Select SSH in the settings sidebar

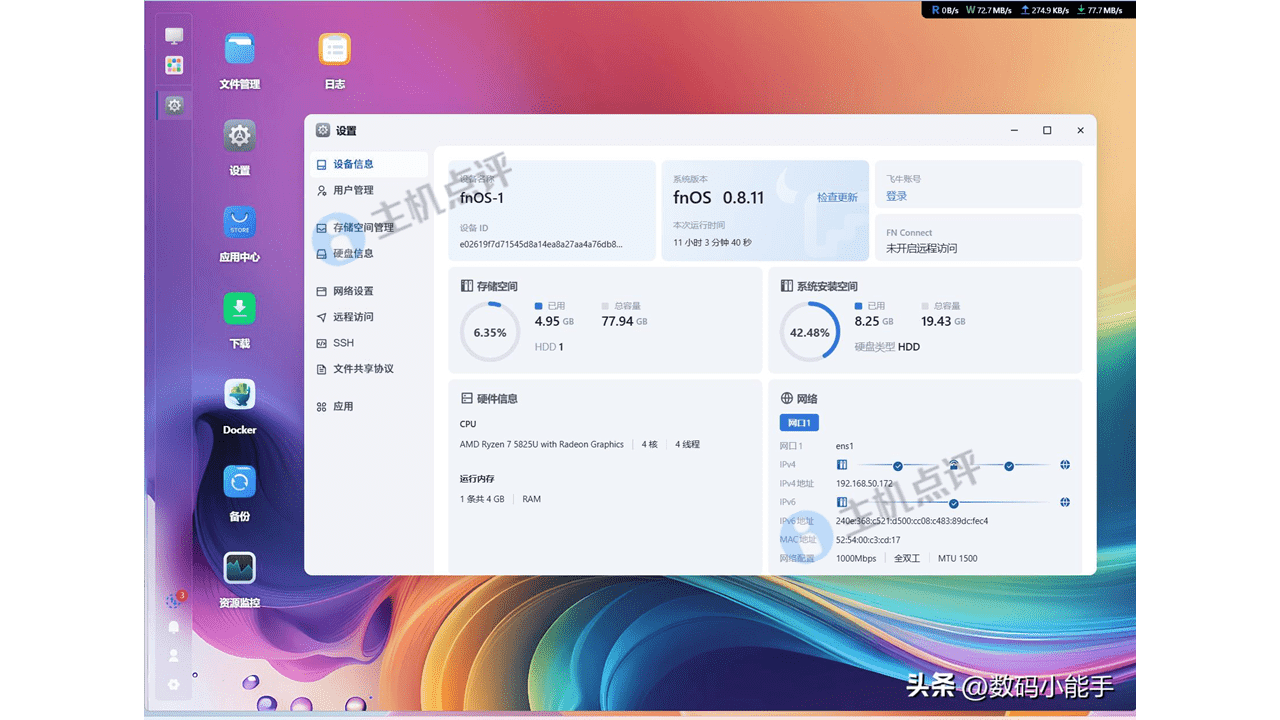343,343
